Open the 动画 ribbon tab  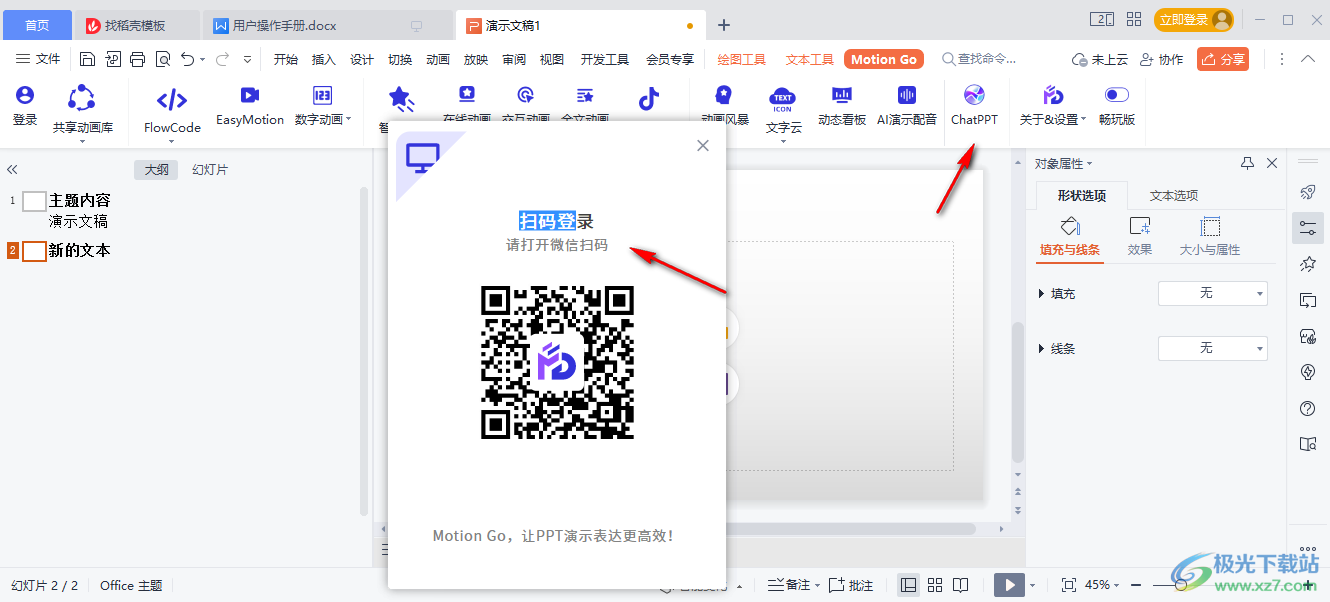click(438, 59)
